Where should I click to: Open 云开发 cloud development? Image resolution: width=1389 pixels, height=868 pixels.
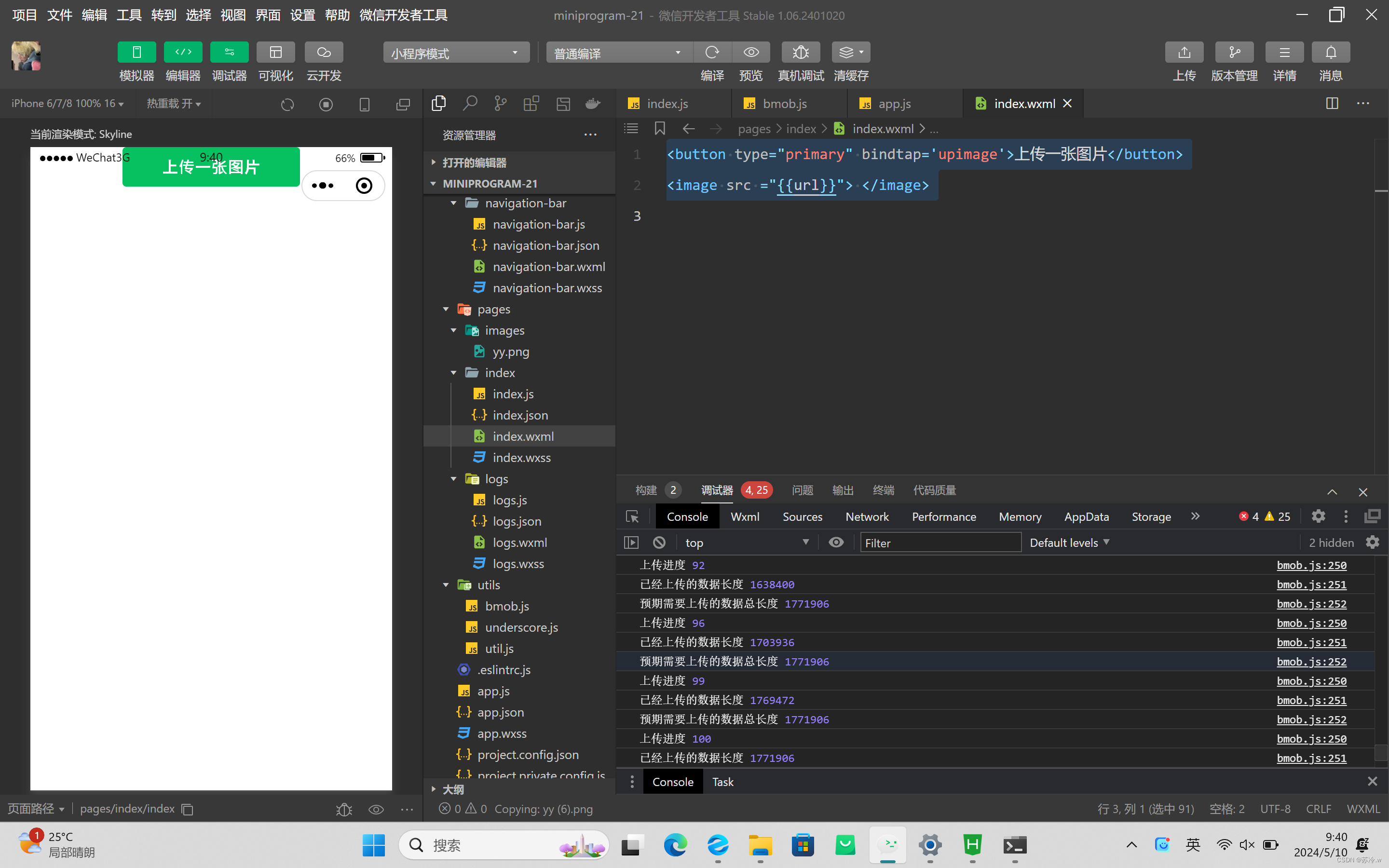(324, 52)
